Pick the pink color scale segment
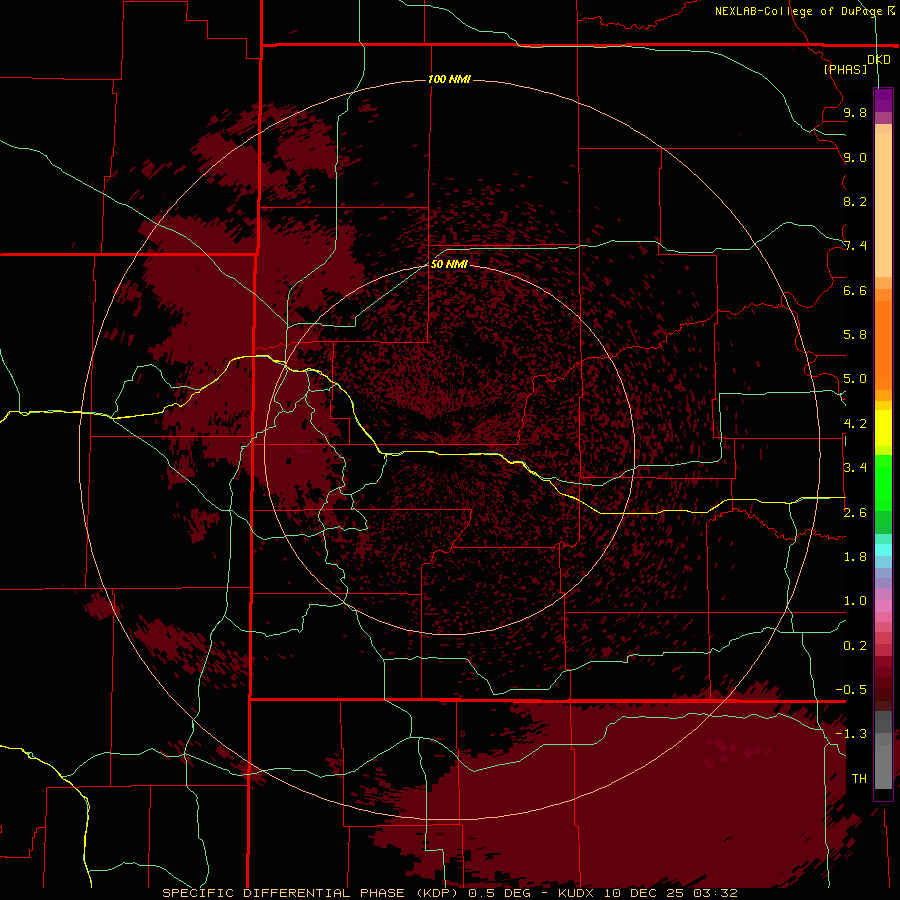Viewport: 900px width, 900px height. pyautogui.click(x=883, y=606)
